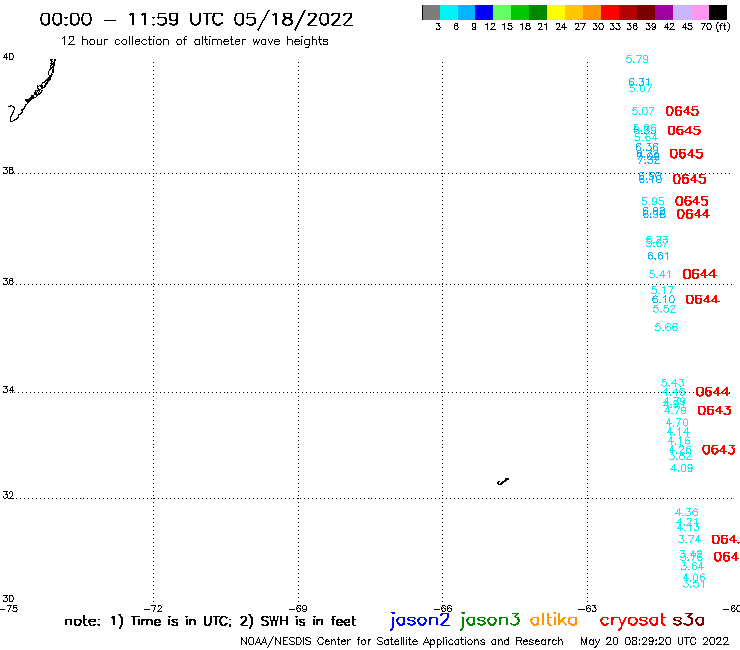740x650 pixels.
Task: Select the bright red 33 ft legend swatch
Action: [610, 12]
